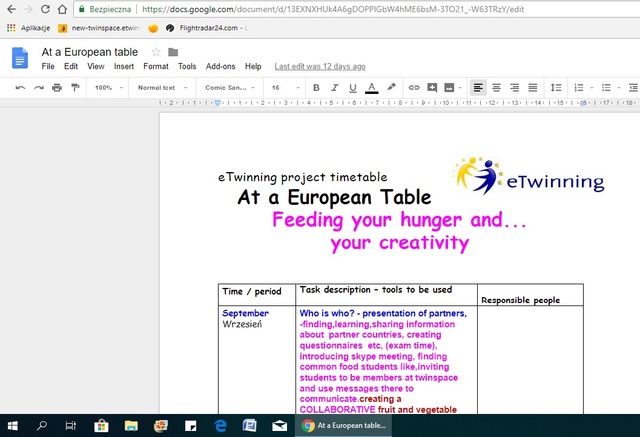
Task: Open the Windows Start menu
Action: tap(13, 426)
